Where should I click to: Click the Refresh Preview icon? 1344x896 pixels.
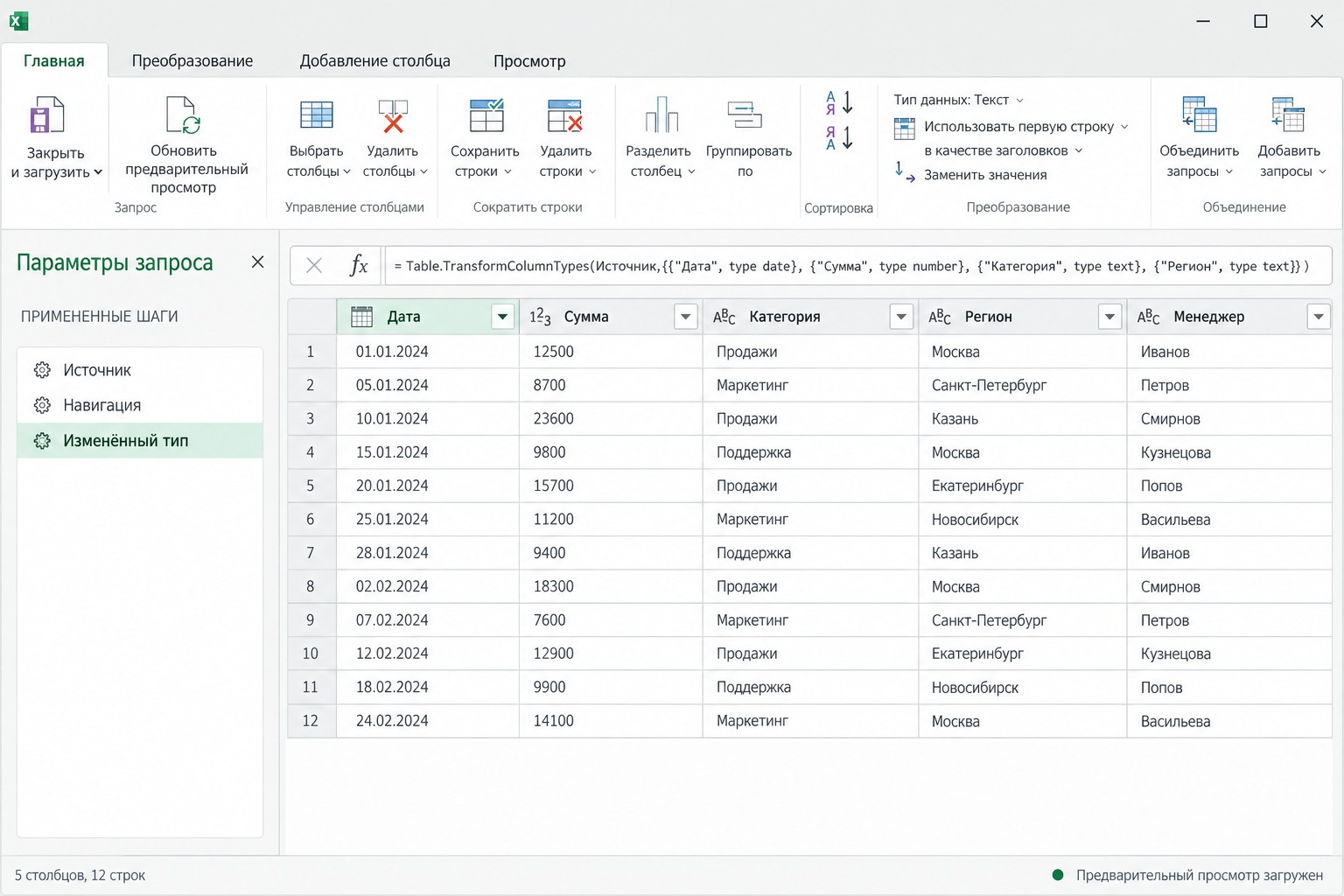184,115
